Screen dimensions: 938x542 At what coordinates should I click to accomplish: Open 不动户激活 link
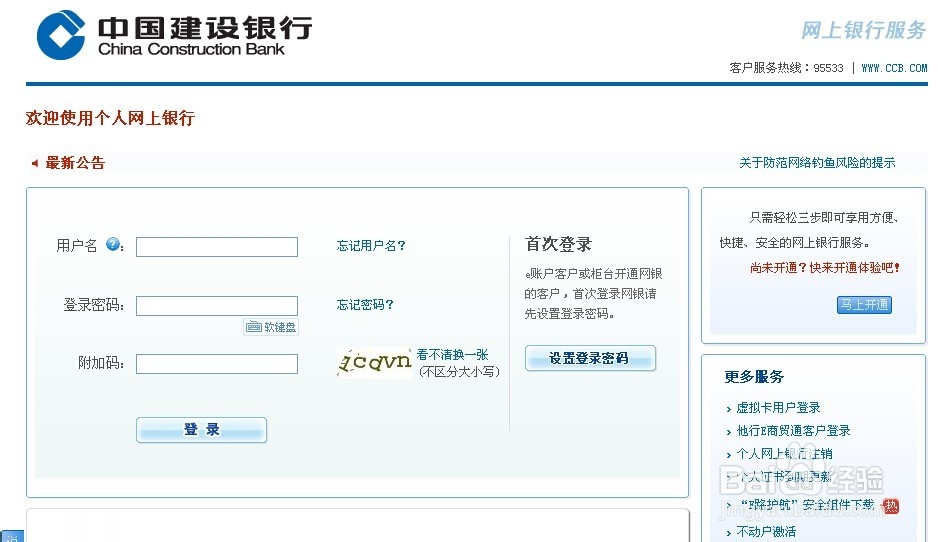[x=766, y=531]
